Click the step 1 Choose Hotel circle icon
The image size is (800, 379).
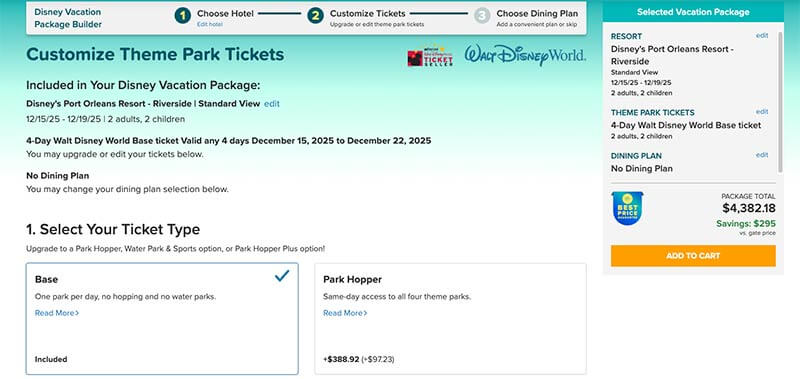click(183, 15)
